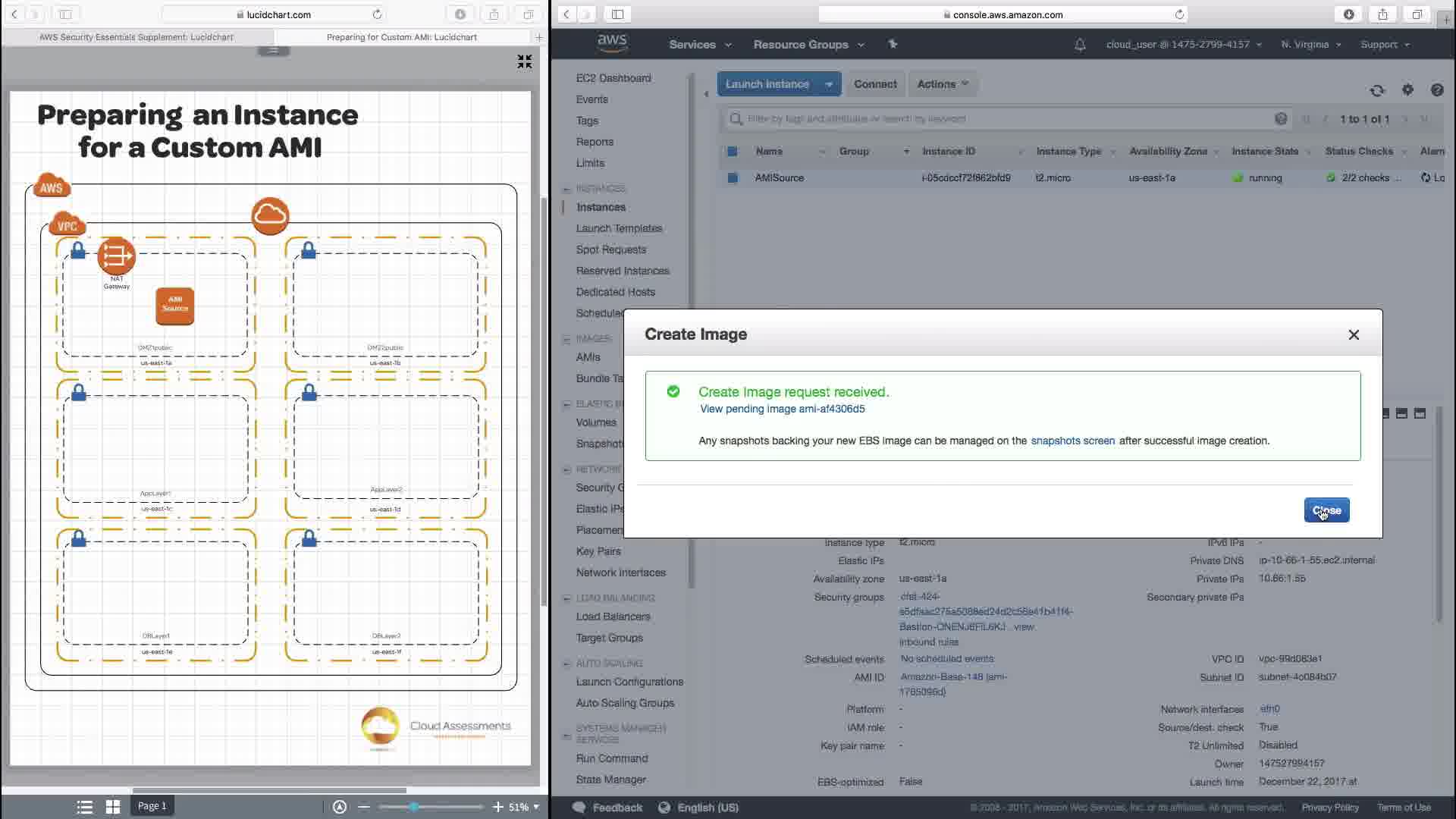Expand the Launch Instance dropdown arrow
The image size is (1456, 819).
[x=829, y=84]
